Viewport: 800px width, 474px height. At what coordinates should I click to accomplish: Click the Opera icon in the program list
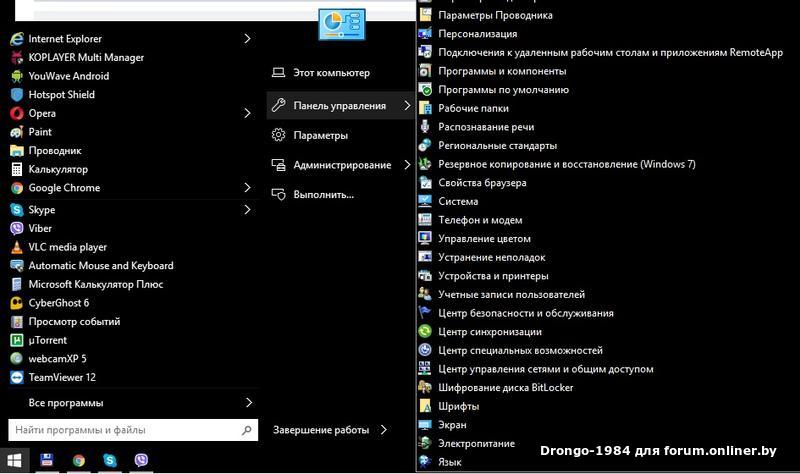point(17,113)
